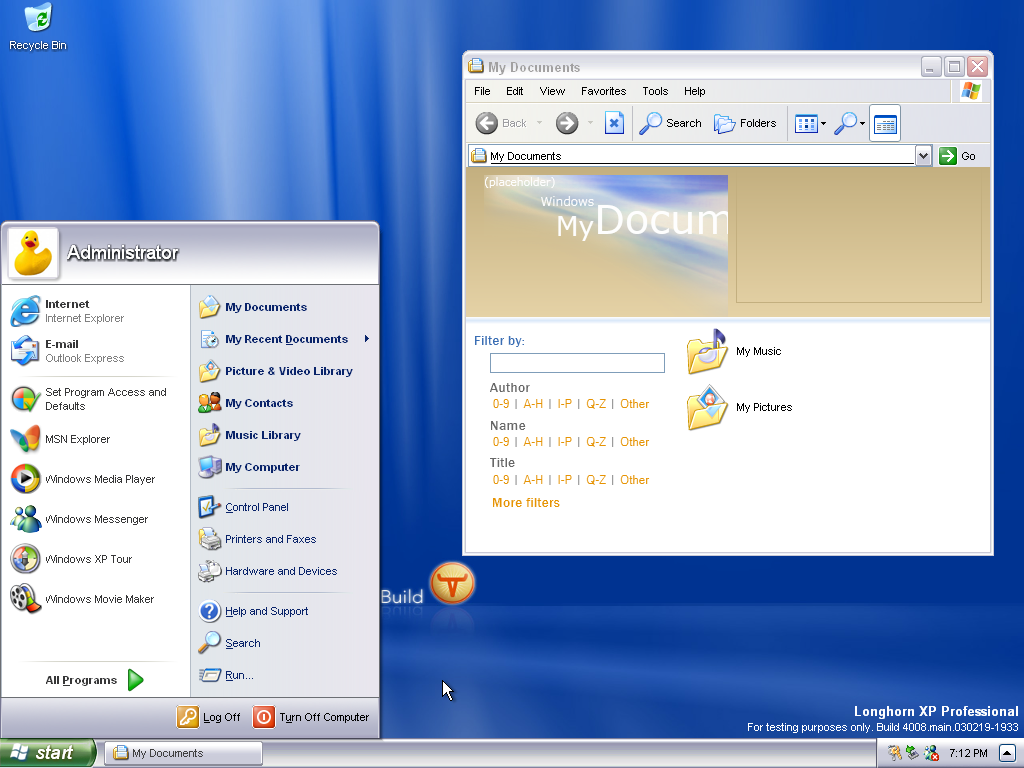
Task: Click the Folders toolbar button
Action: (x=745, y=123)
